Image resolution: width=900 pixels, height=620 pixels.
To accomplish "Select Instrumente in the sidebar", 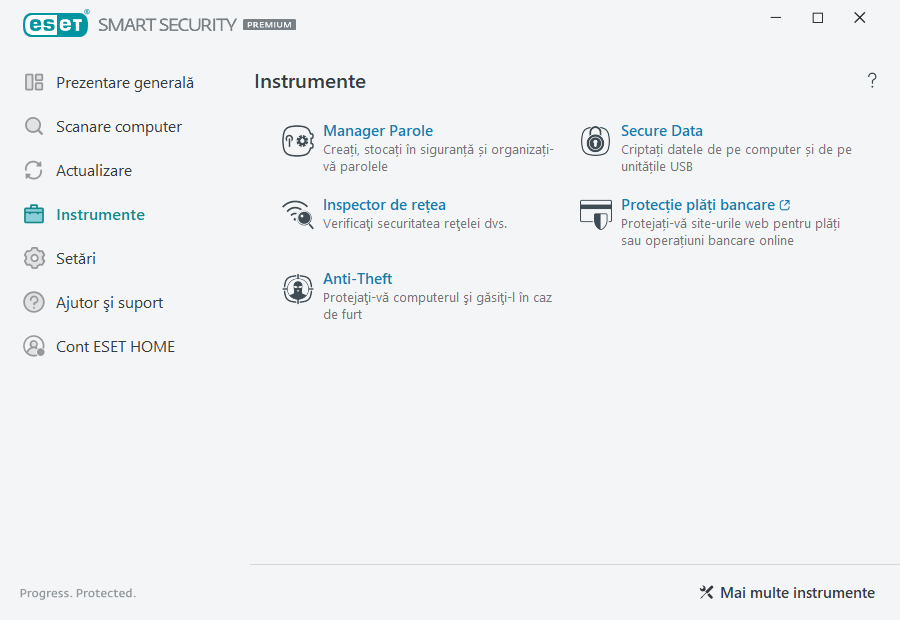I will (x=101, y=214).
